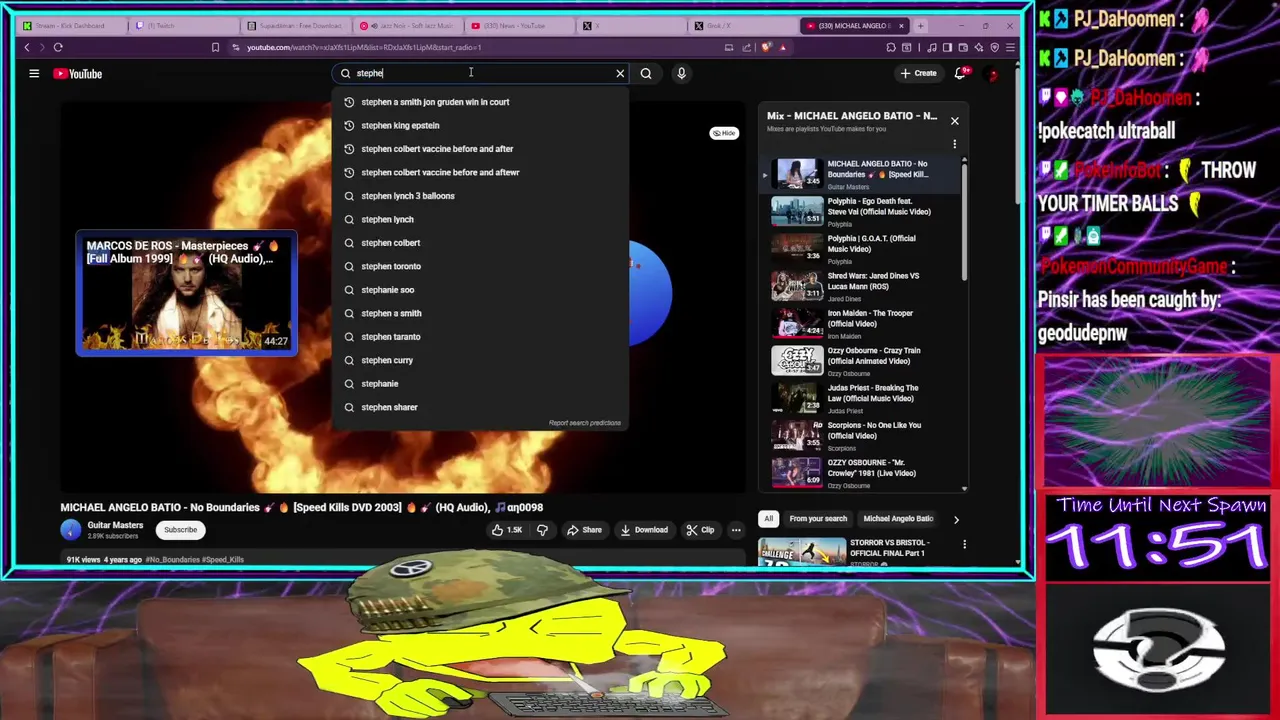Open the YouTube hamburger guide menu

point(34,73)
